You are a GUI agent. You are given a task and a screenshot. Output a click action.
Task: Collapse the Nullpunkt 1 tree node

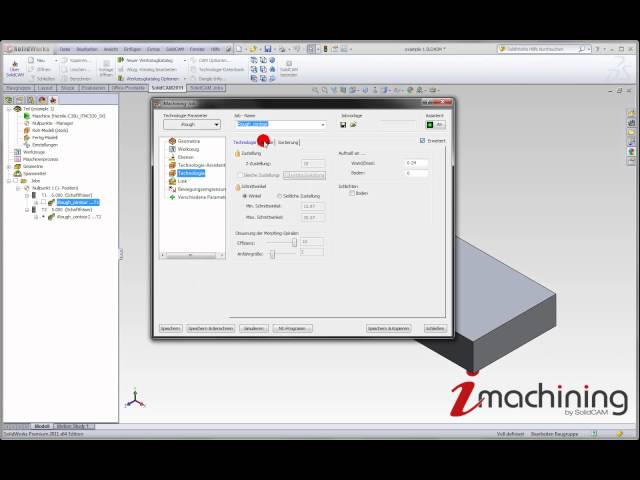[18, 188]
